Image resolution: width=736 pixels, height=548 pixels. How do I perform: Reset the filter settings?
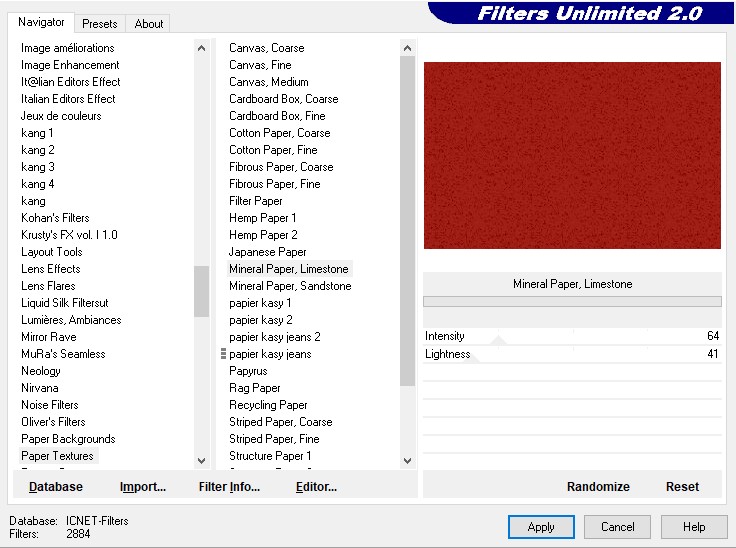(682, 486)
